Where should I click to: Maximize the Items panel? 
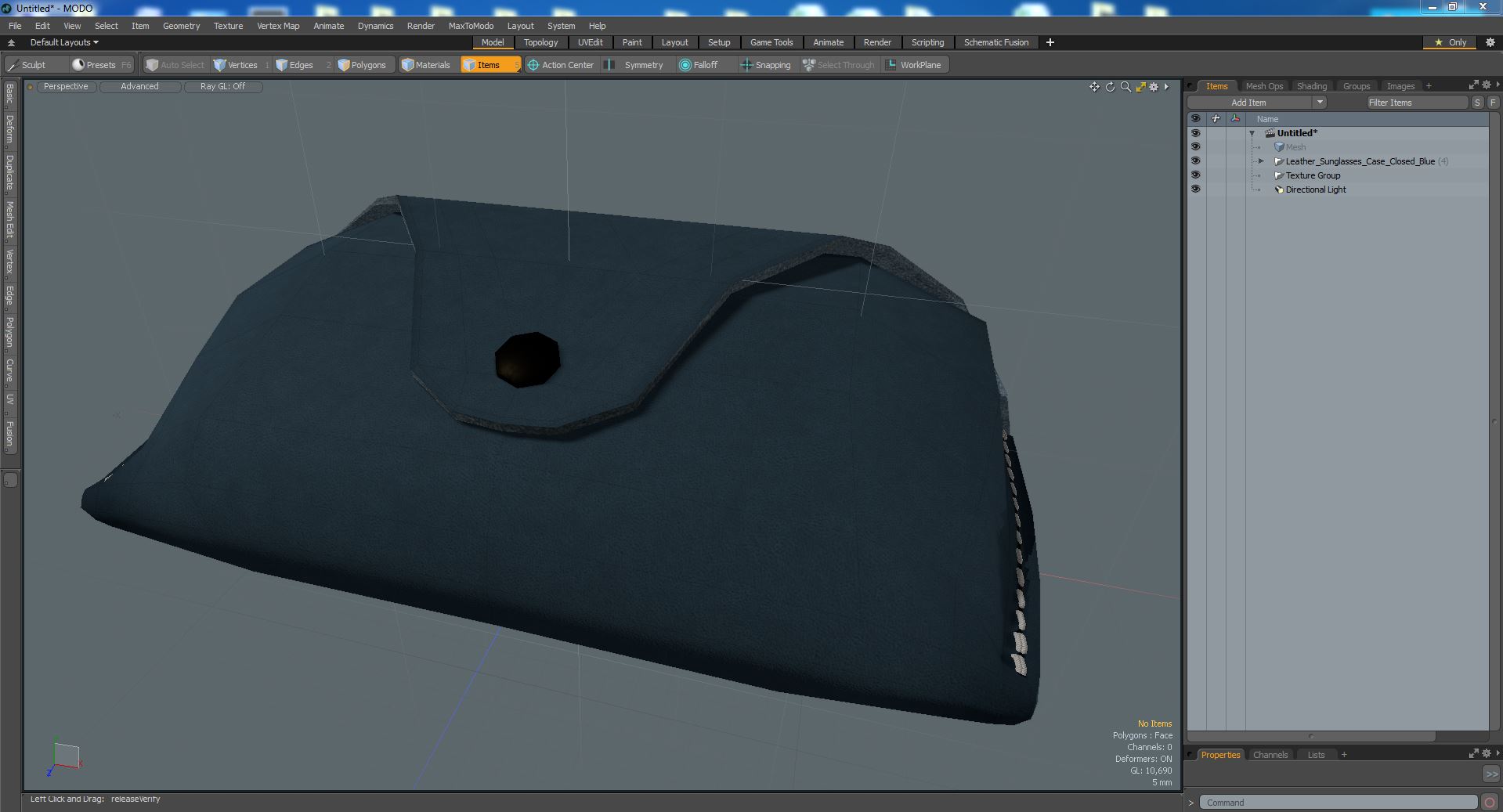coord(1473,85)
